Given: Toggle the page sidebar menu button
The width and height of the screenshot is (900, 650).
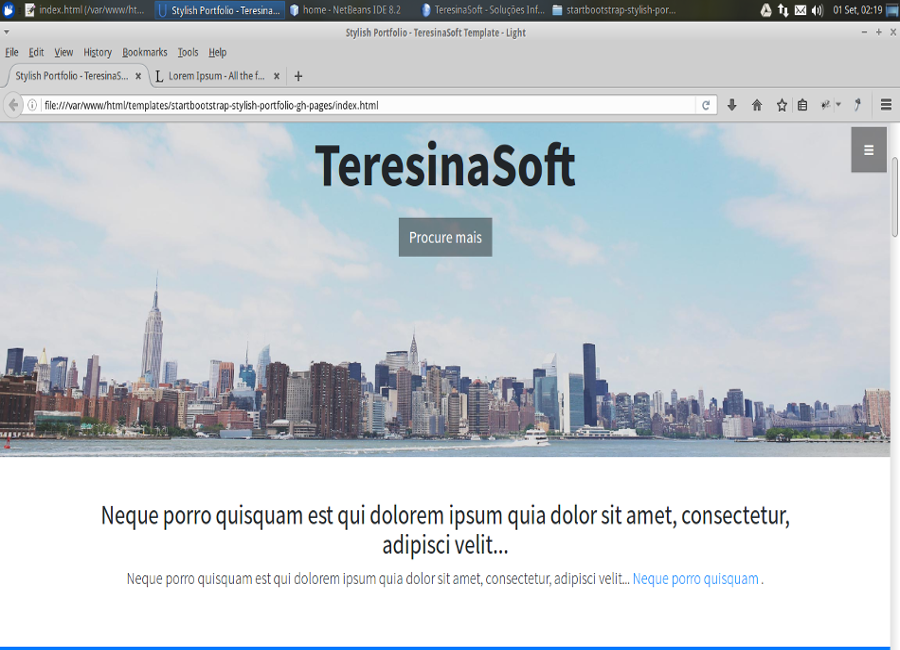Looking at the screenshot, I should (868, 150).
